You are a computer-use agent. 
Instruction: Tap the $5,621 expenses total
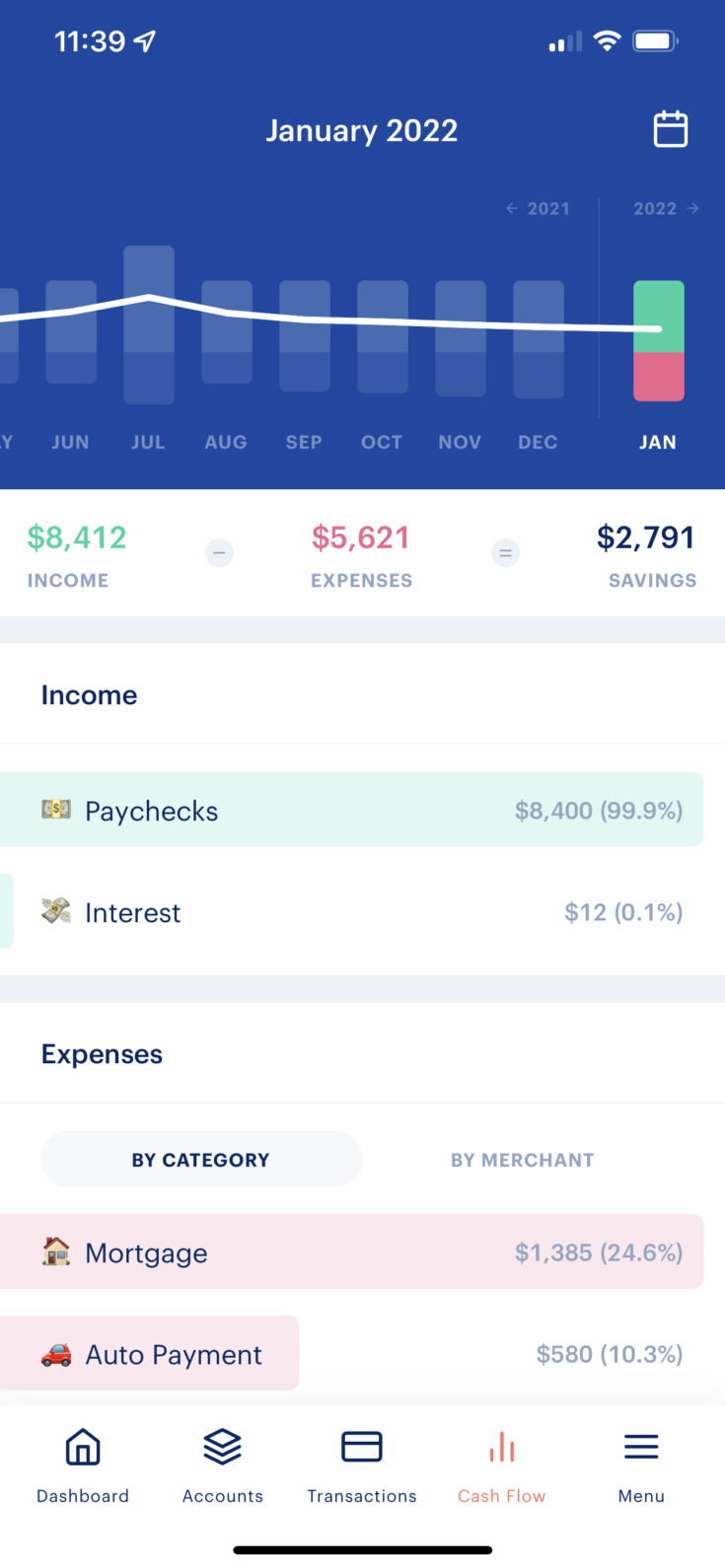click(x=361, y=537)
